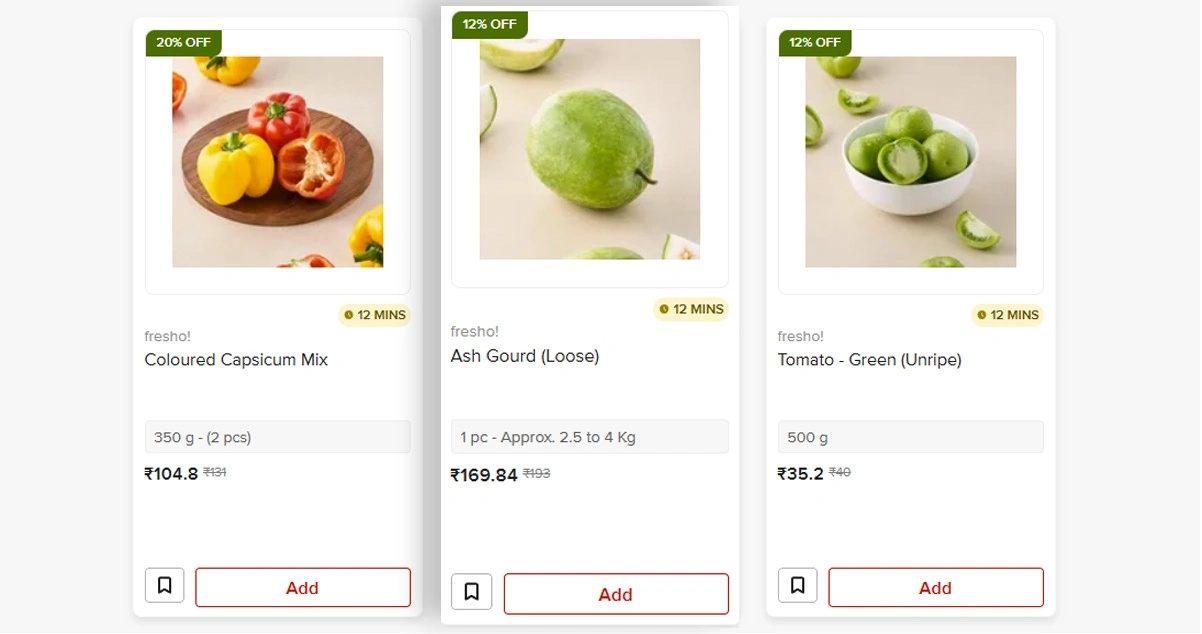This screenshot has width=1202, height=634.
Task: Save Ash Gourd using bookmark icon
Action: click(x=471, y=592)
